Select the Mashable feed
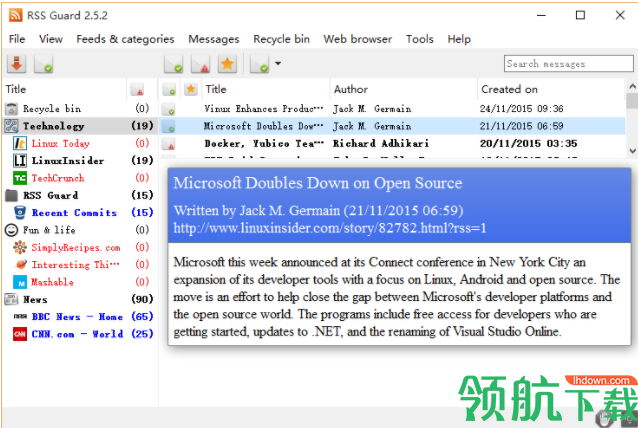Screen dimensions: 638x428 click(80, 282)
